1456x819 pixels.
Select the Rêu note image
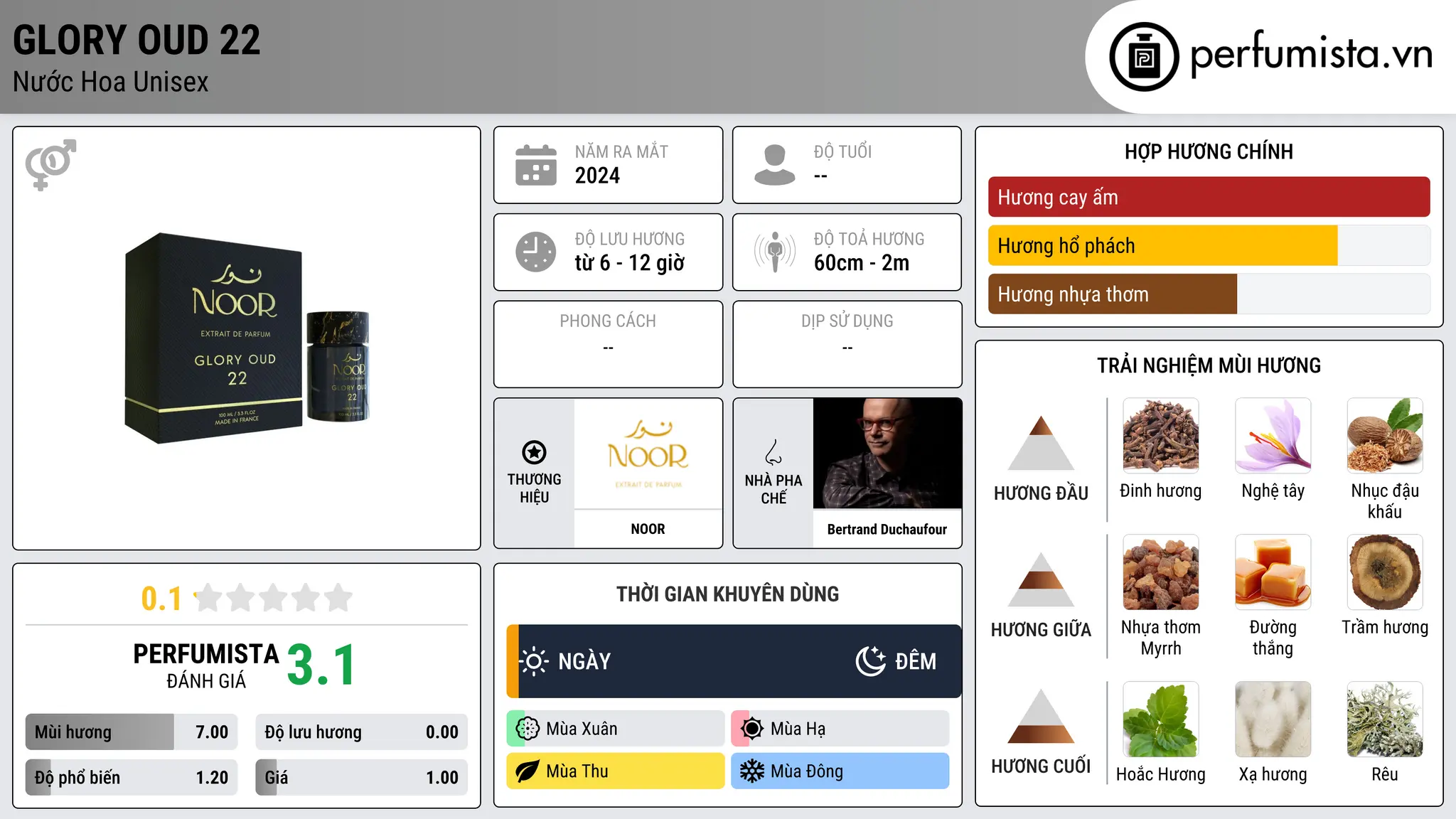[x=1385, y=719]
